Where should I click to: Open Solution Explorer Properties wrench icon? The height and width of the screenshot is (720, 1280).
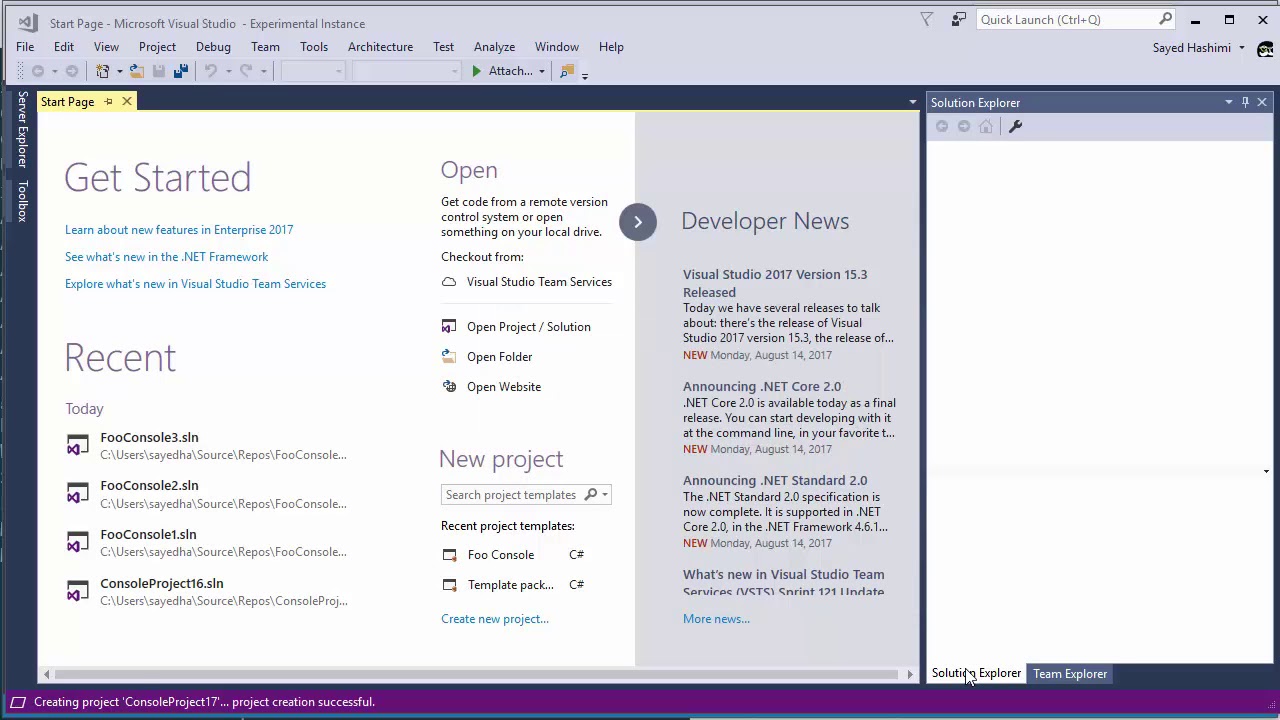1015,126
